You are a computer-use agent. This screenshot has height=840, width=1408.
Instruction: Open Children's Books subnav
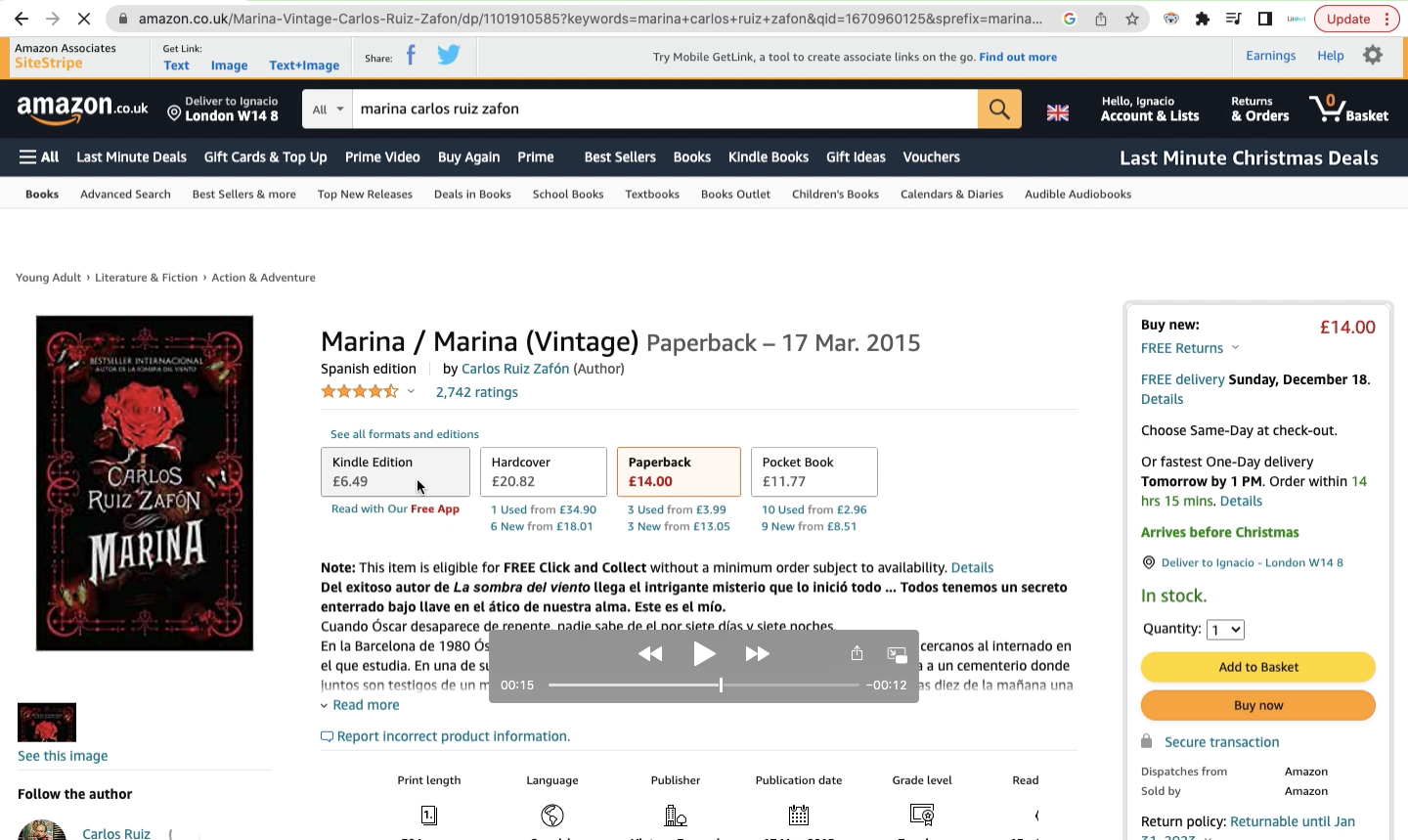point(835,194)
